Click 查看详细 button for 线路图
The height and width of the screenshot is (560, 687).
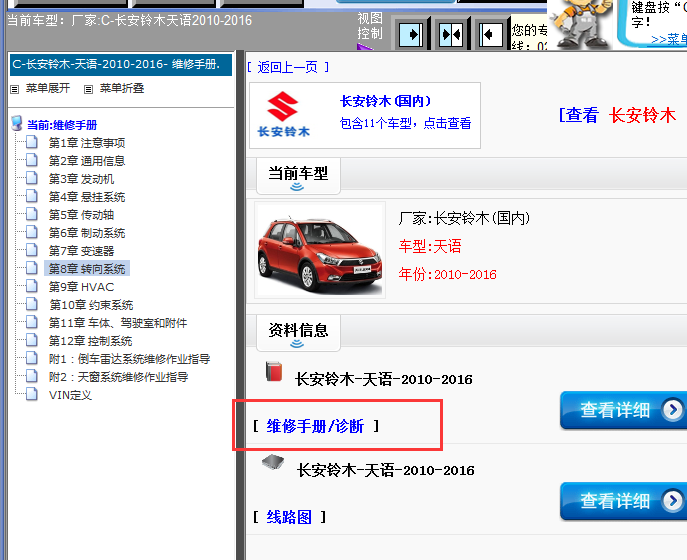click(623, 501)
